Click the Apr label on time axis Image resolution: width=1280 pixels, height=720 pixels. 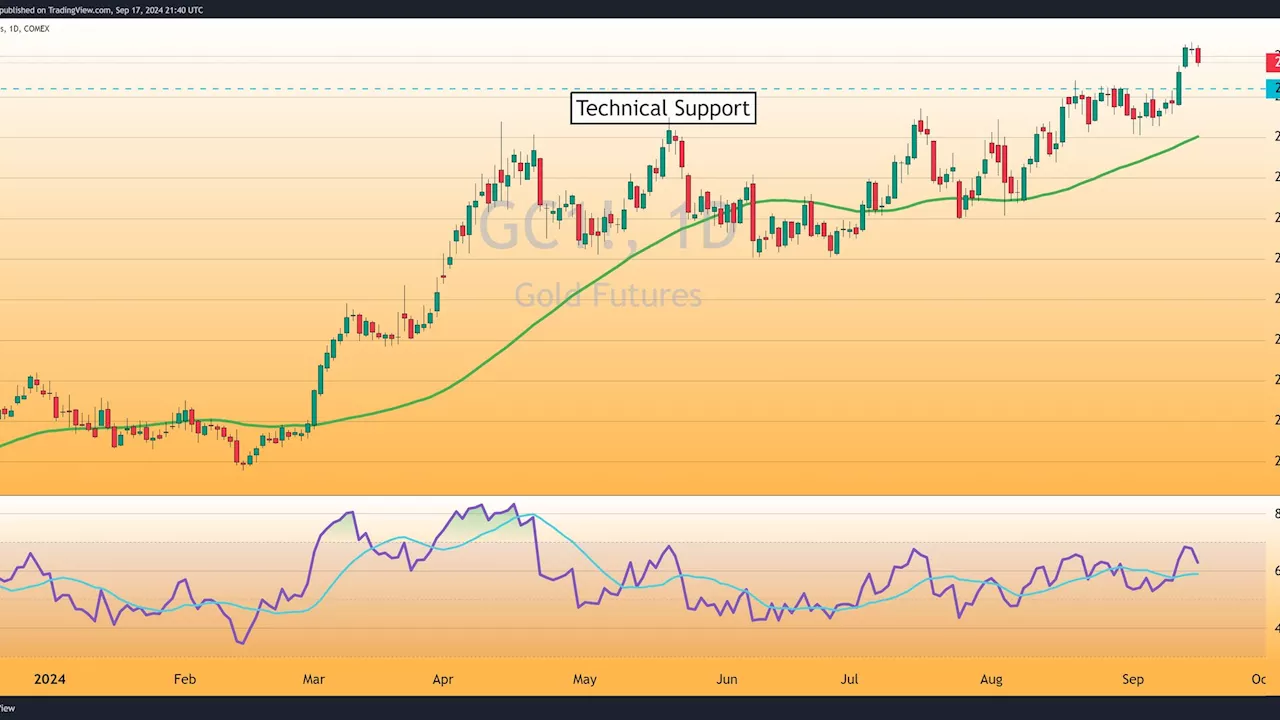point(442,679)
